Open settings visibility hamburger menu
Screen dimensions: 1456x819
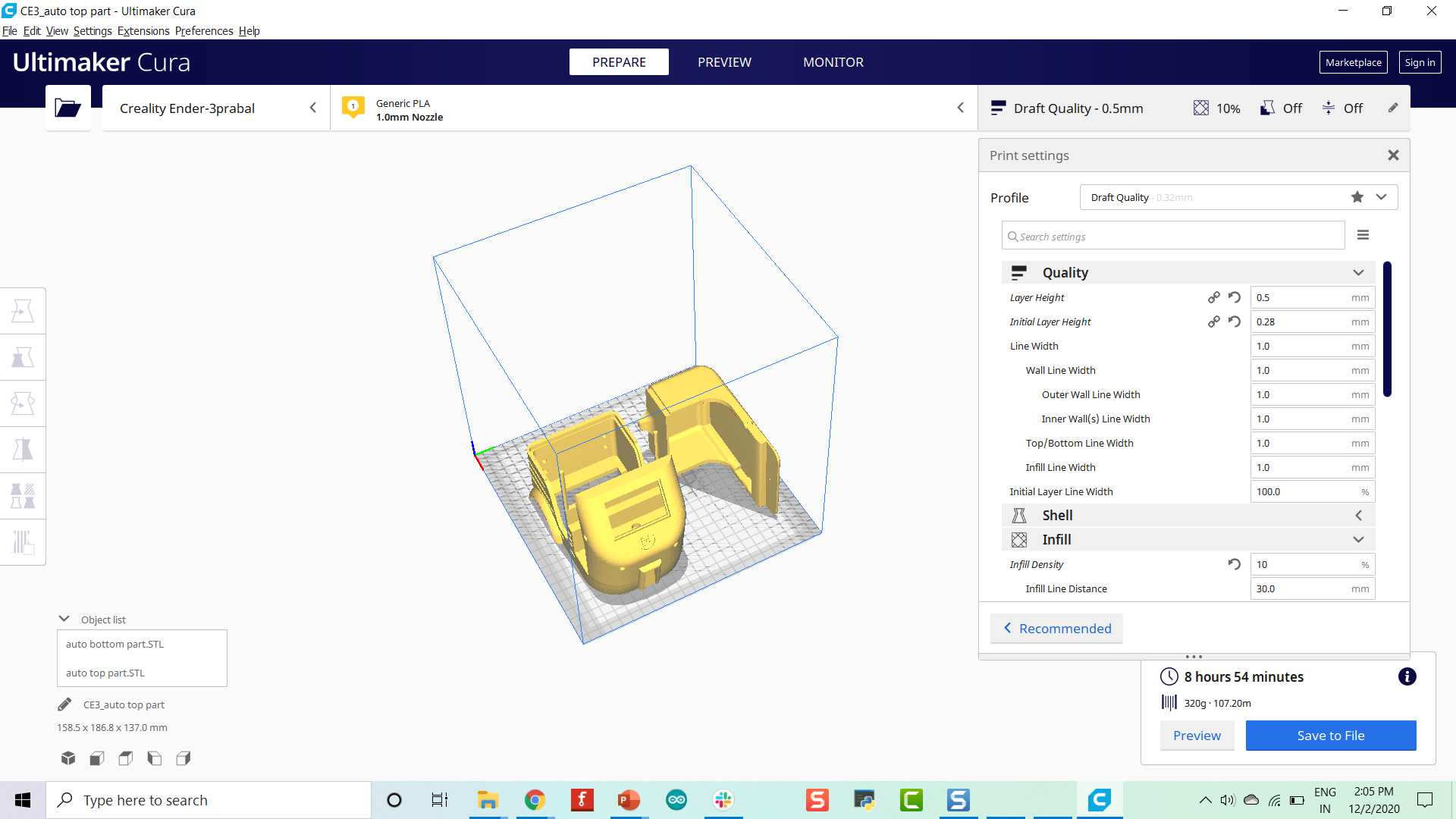1363,235
